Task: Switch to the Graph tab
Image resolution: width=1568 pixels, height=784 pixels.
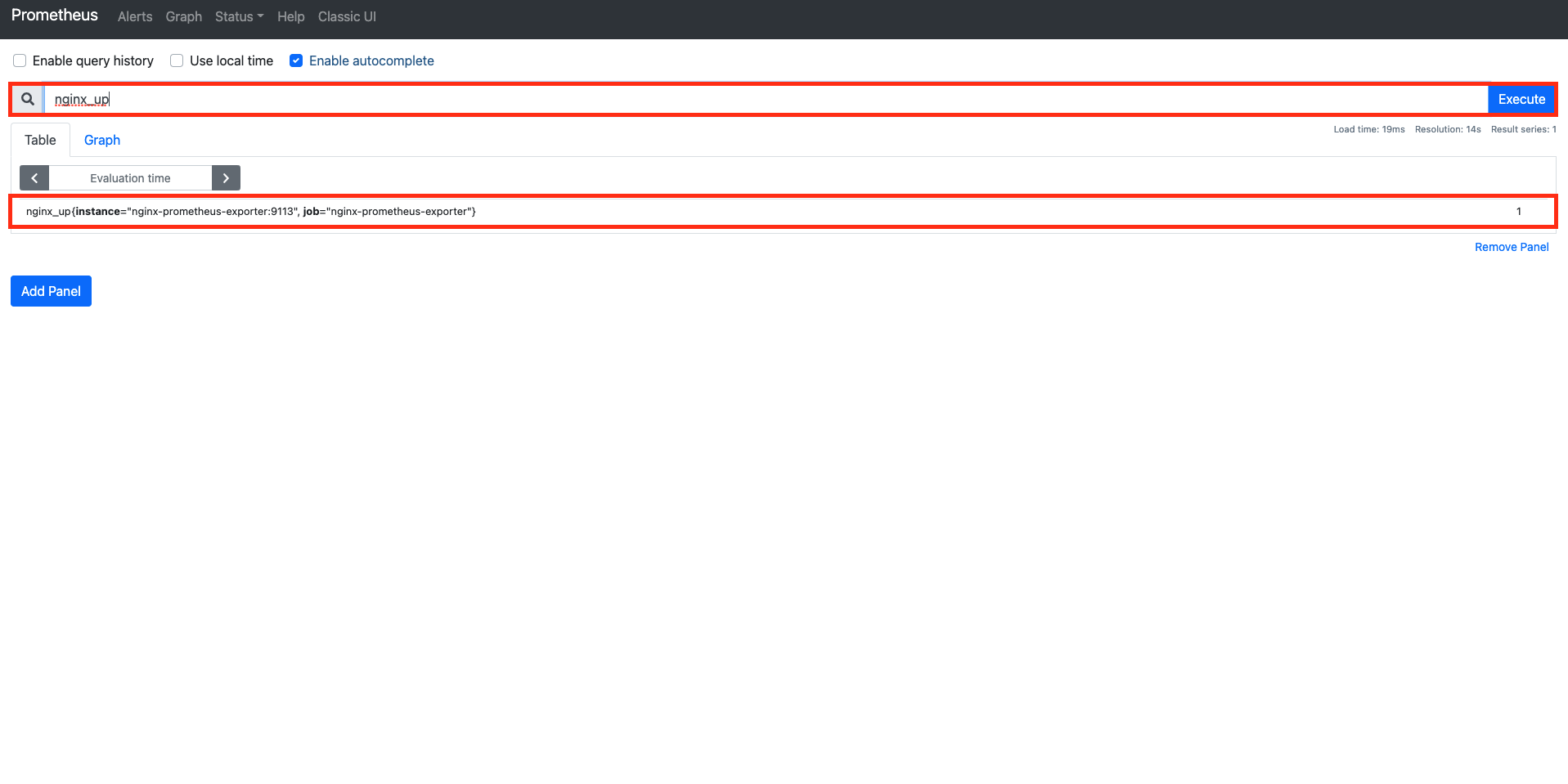Action: click(102, 140)
